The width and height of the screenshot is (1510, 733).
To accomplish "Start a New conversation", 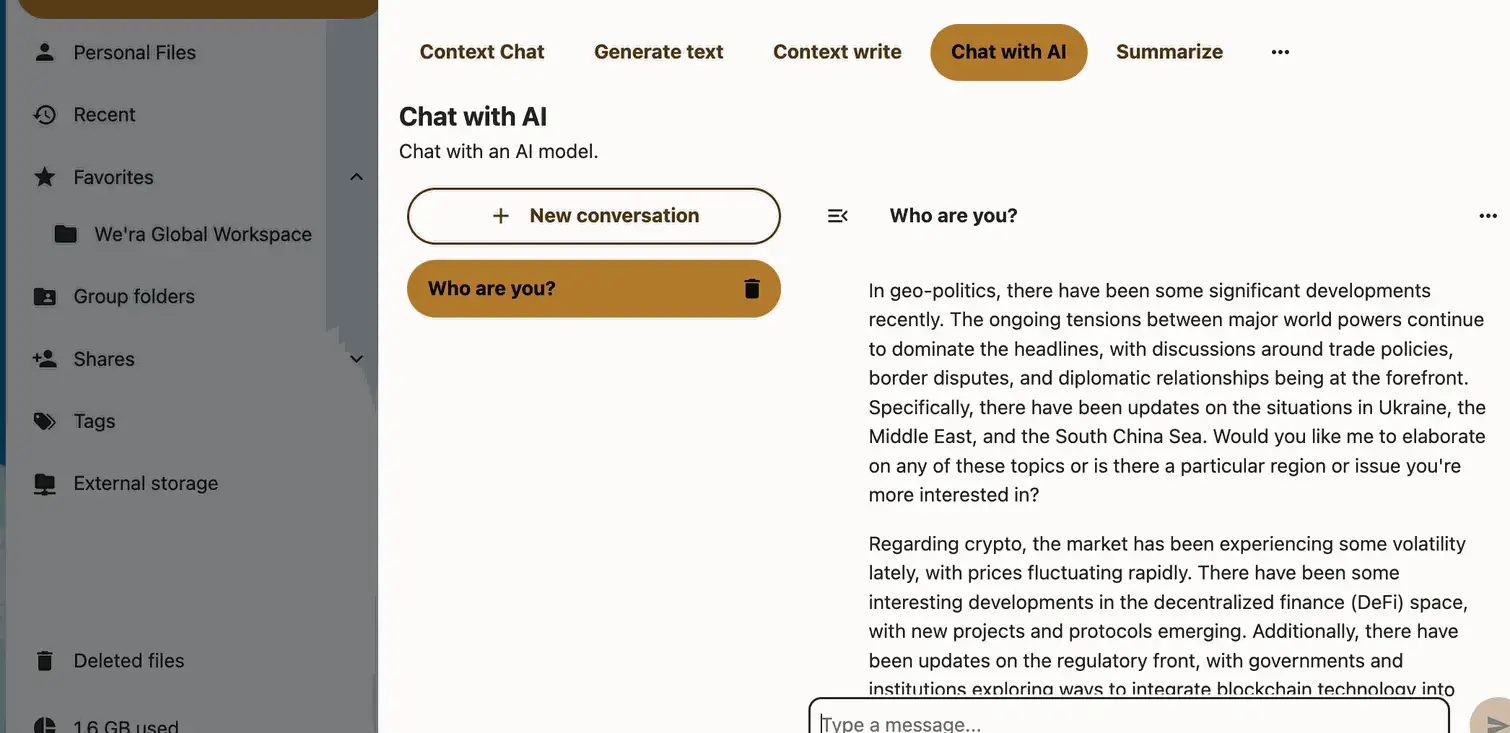I will [x=594, y=216].
